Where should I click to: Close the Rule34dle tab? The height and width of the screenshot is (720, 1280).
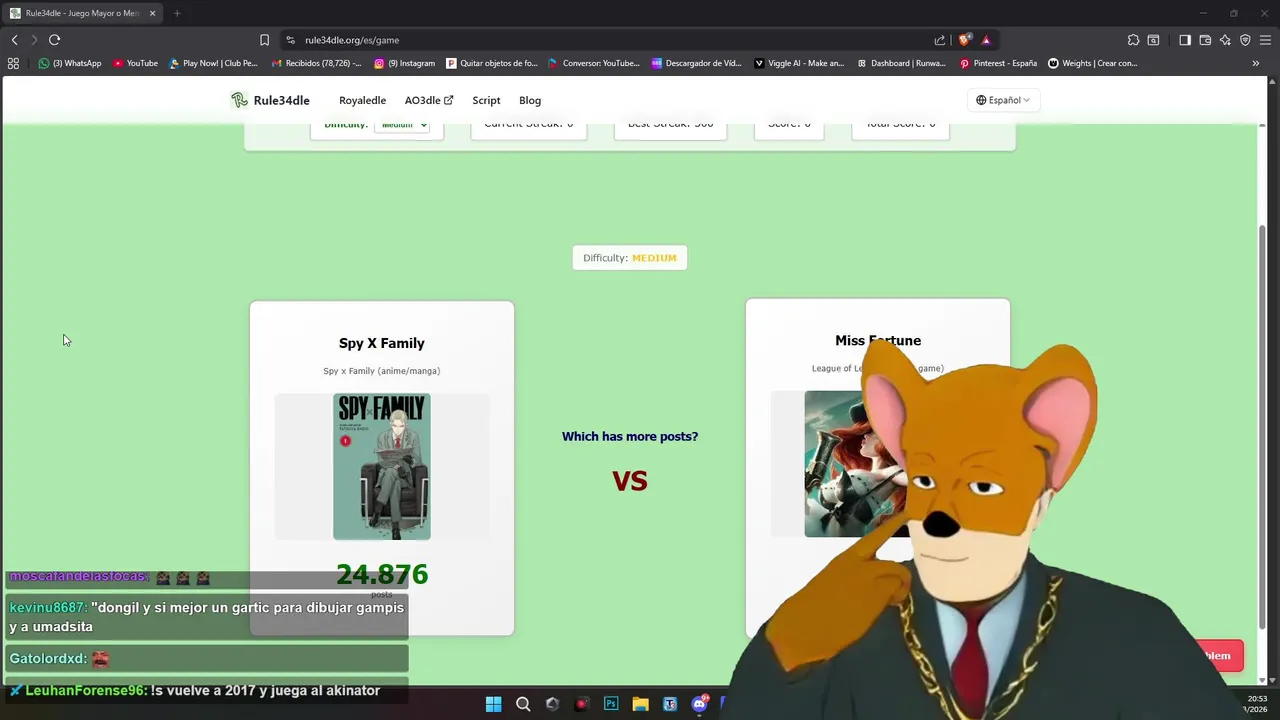pyautogui.click(x=153, y=13)
